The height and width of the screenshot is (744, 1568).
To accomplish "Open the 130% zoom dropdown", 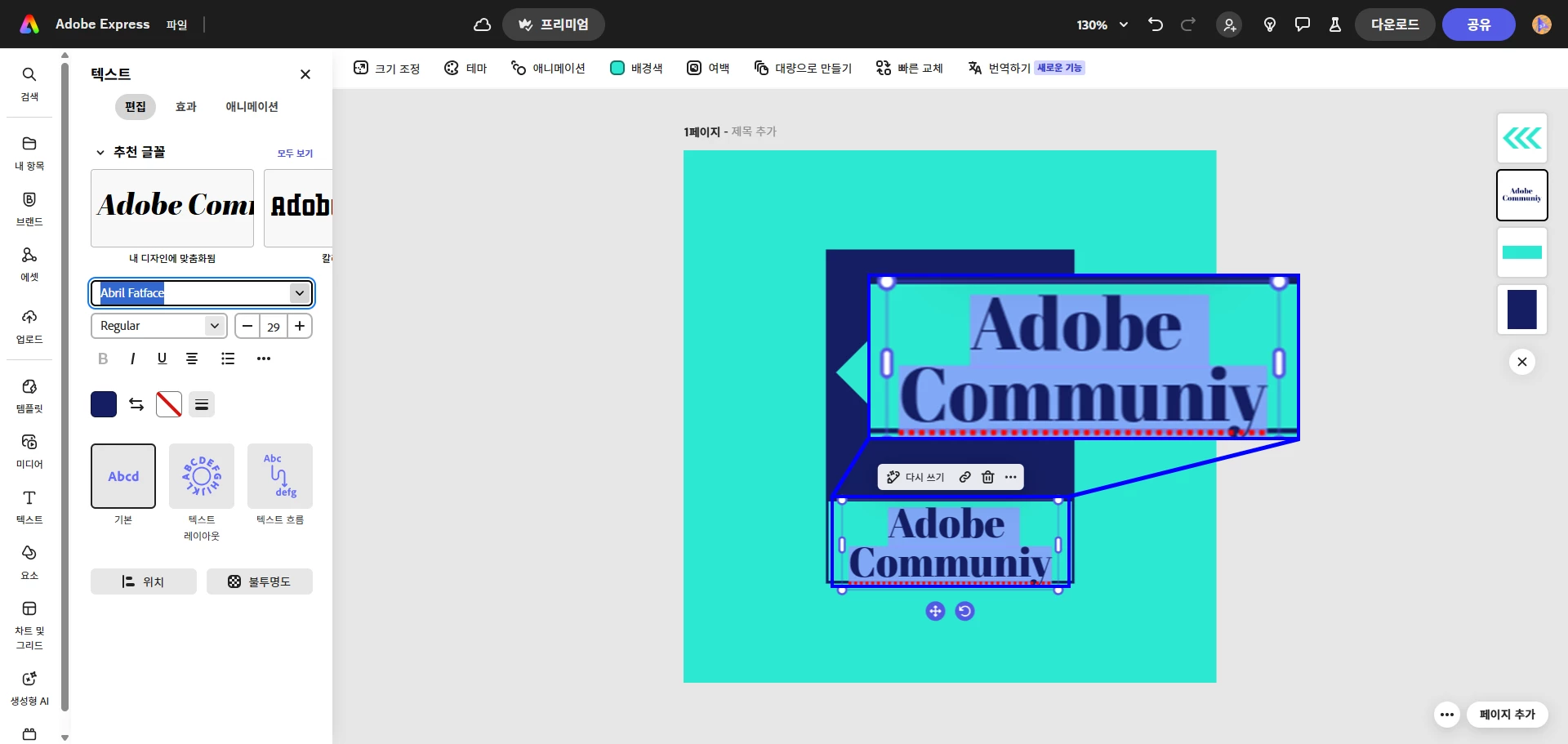I will (x=1102, y=25).
